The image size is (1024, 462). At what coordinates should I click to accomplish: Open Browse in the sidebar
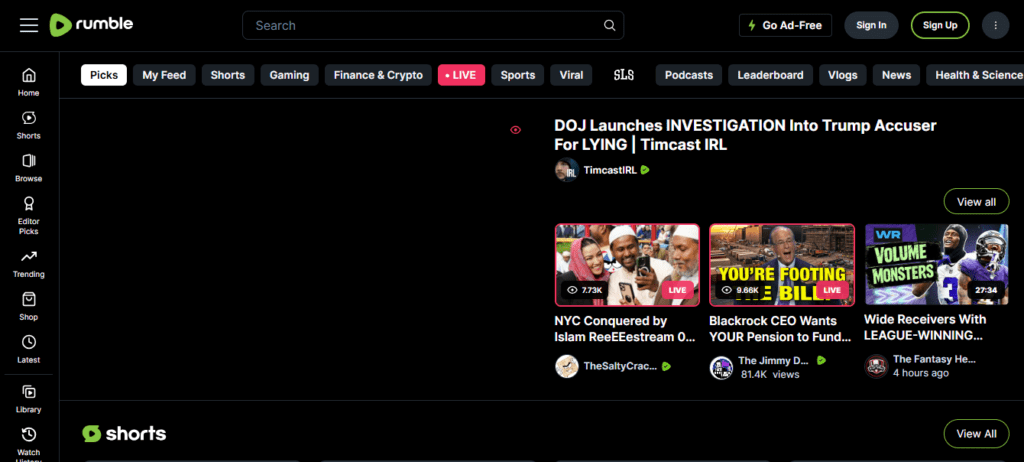(x=29, y=167)
